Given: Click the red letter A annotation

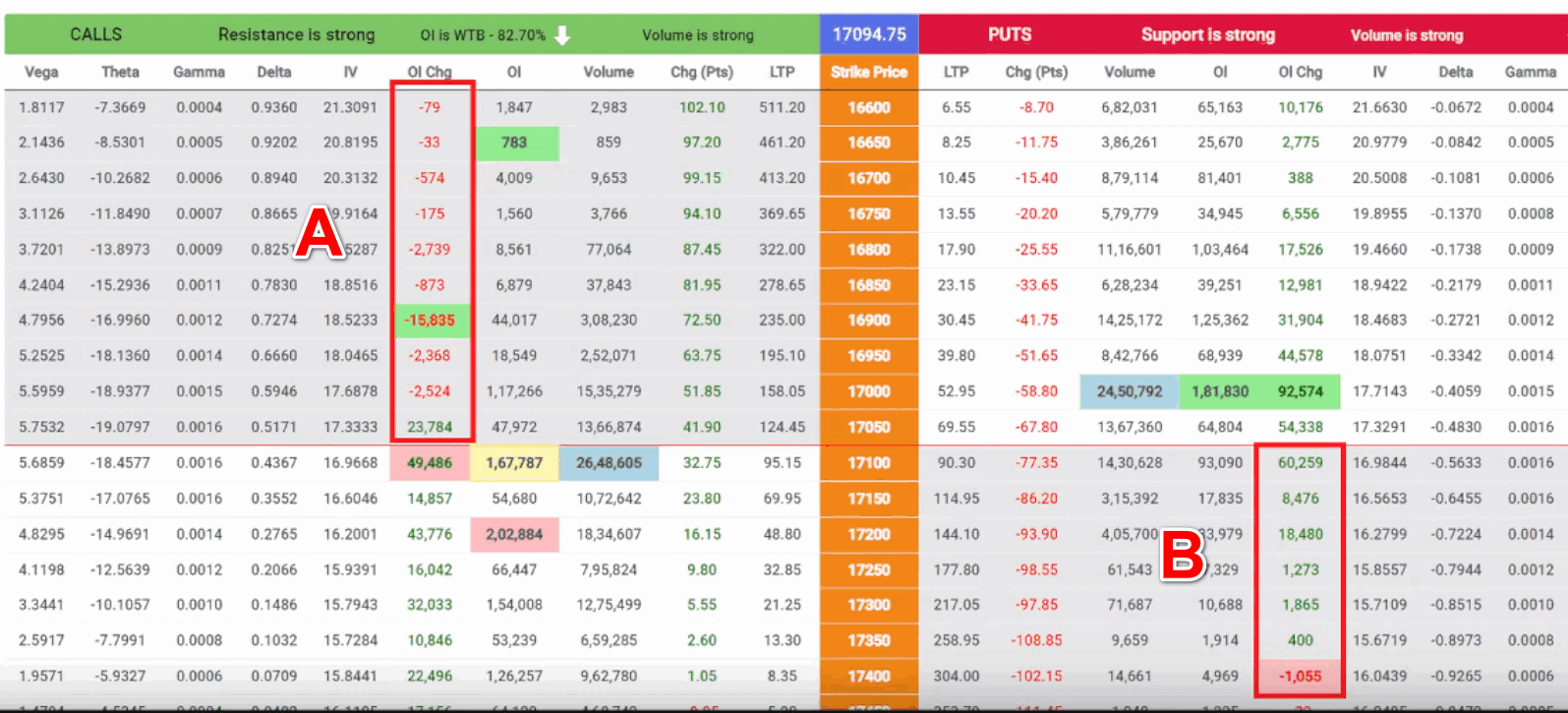Looking at the screenshot, I should point(319,234).
